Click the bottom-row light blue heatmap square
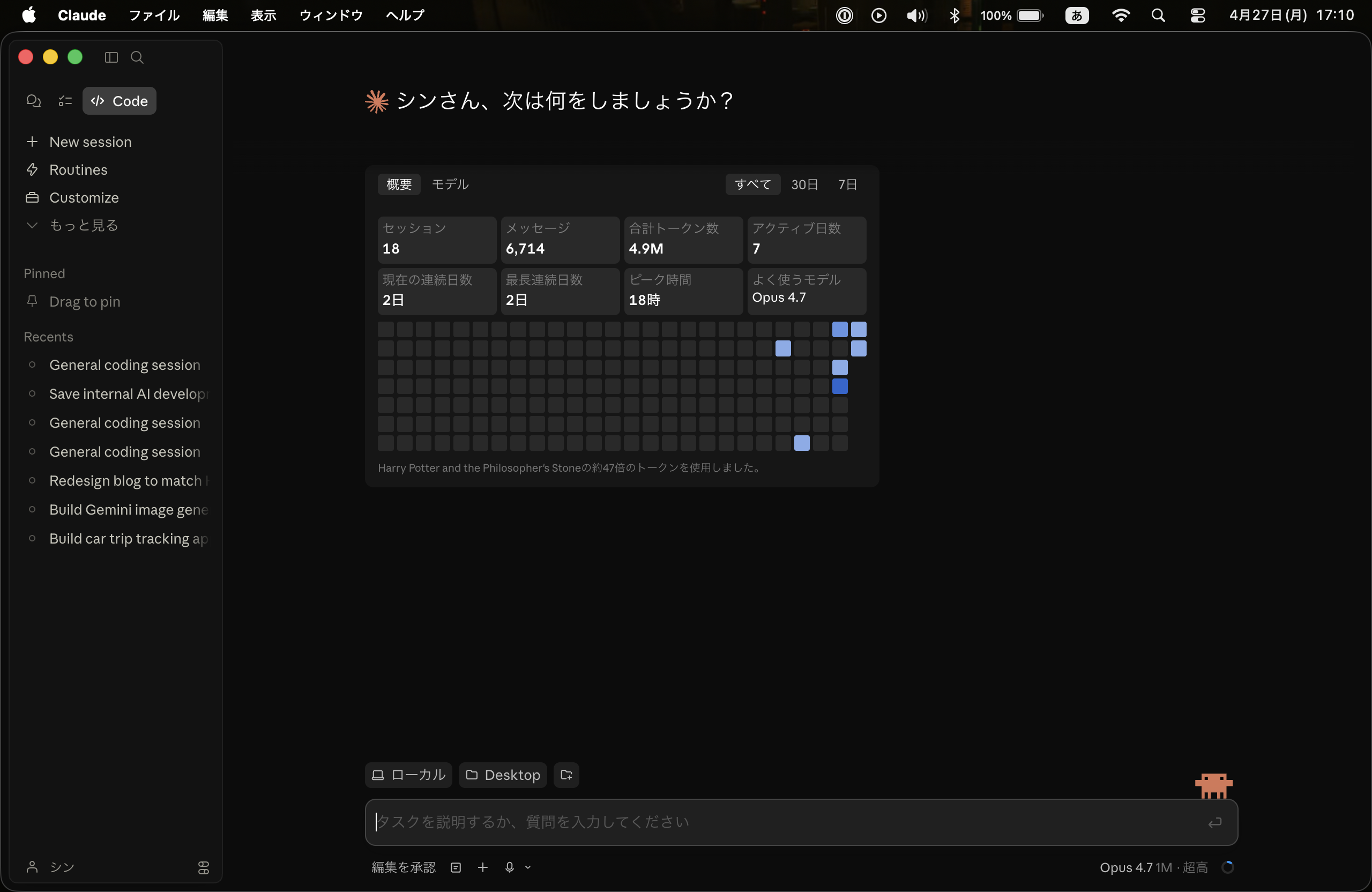The height and width of the screenshot is (892, 1372). pos(802,443)
